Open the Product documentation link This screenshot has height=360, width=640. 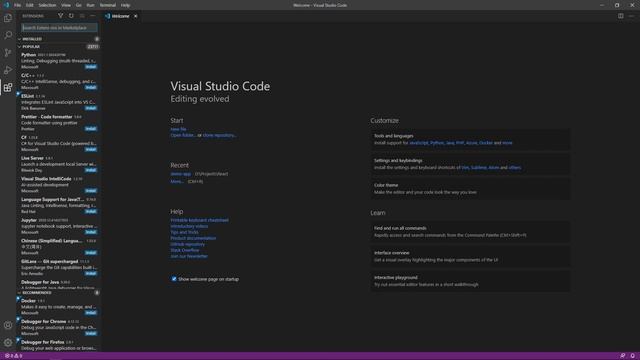pos(193,238)
